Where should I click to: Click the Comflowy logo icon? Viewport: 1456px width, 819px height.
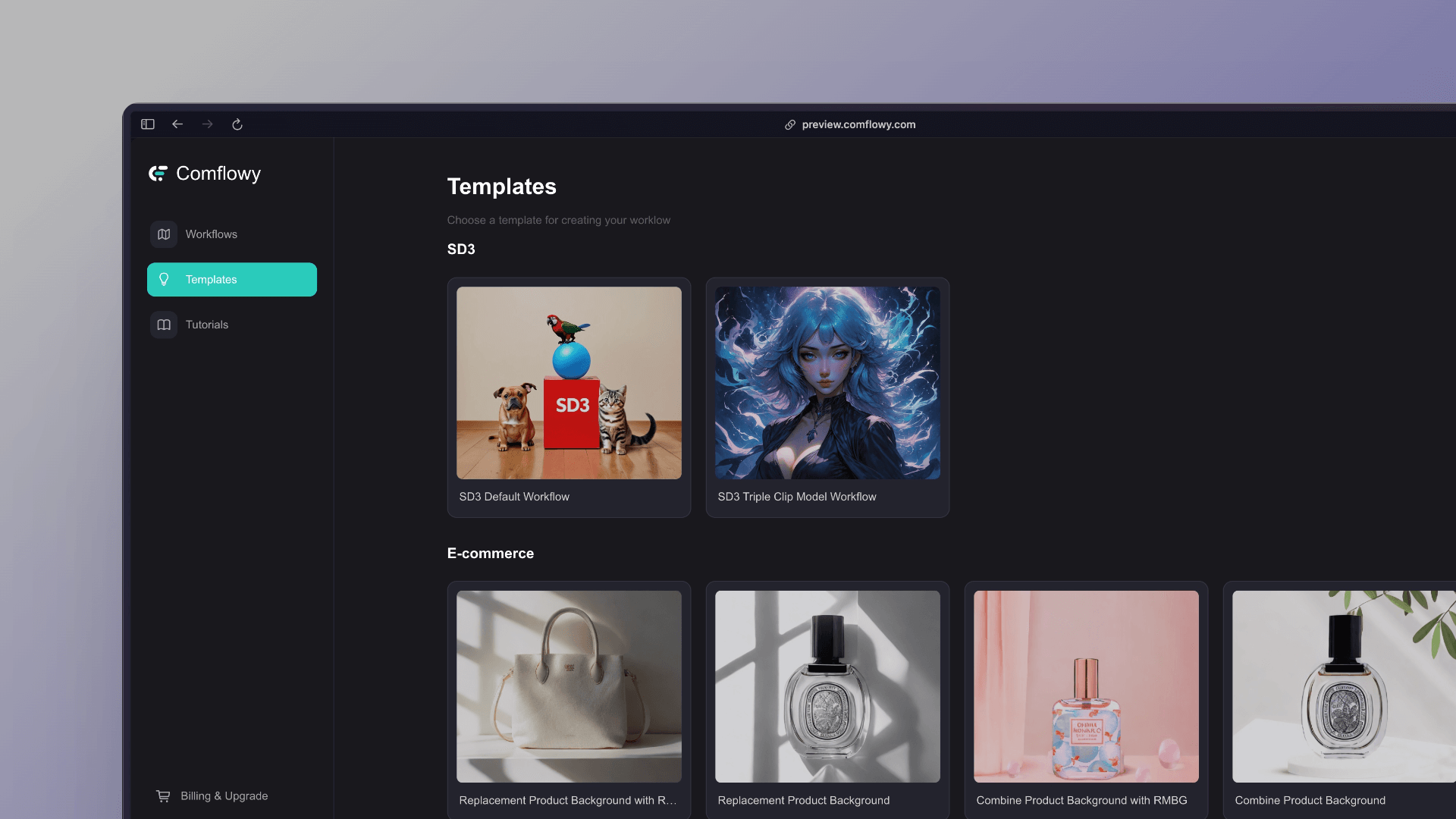[x=158, y=174]
